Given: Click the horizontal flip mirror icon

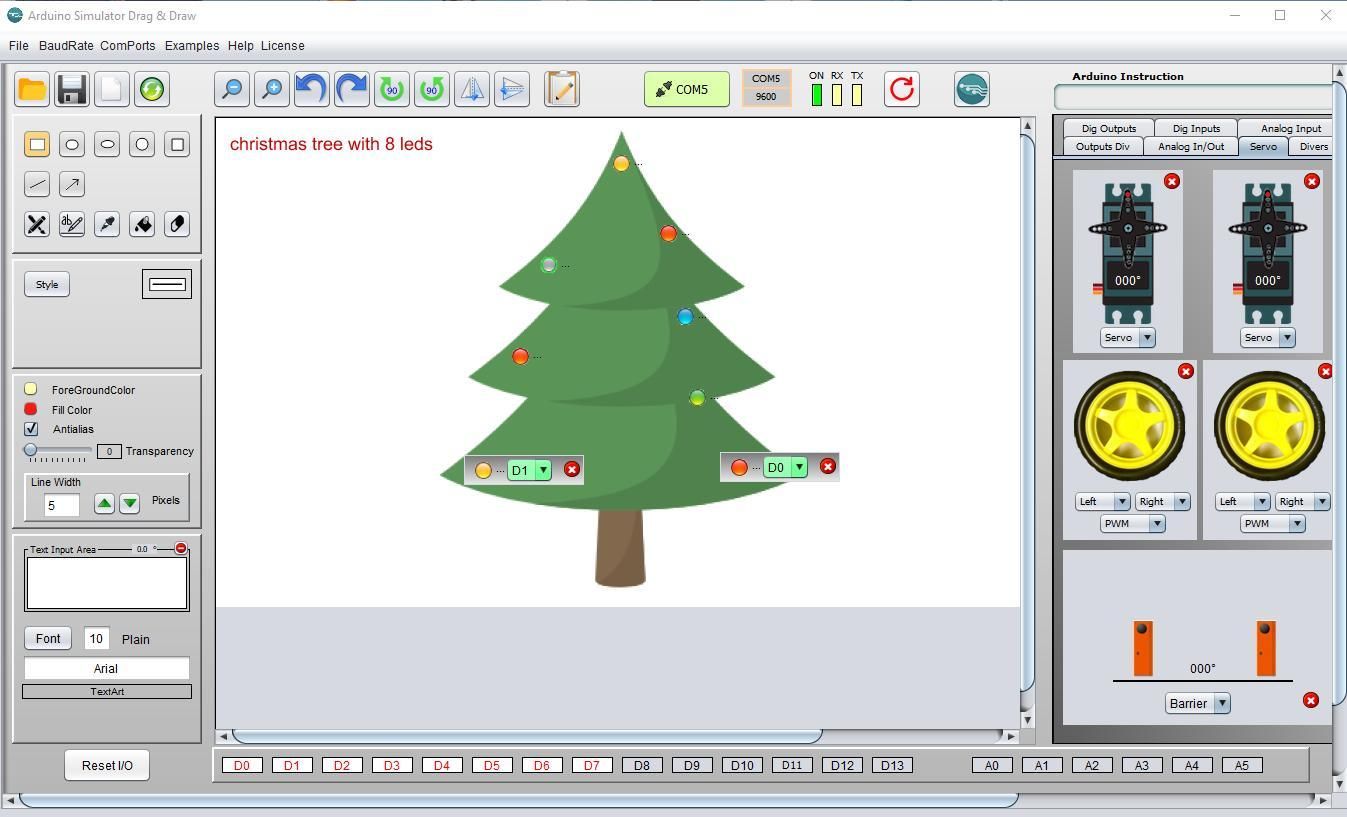Looking at the screenshot, I should tap(471, 89).
